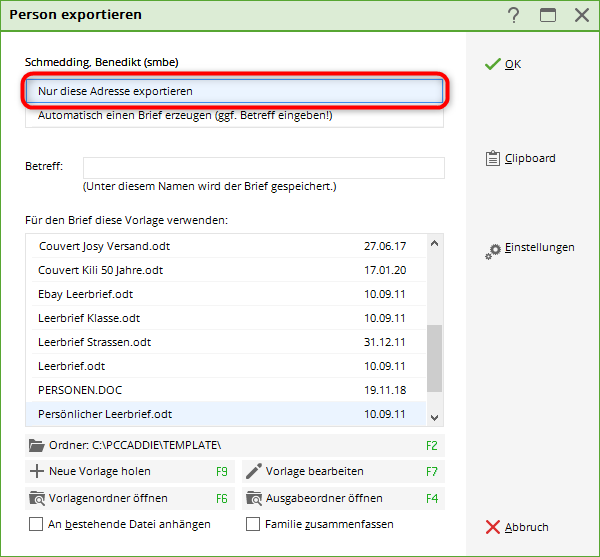600x557 pixels.
Task: Pick PERSONEN.DOC from the template list
Action: (x=80, y=390)
